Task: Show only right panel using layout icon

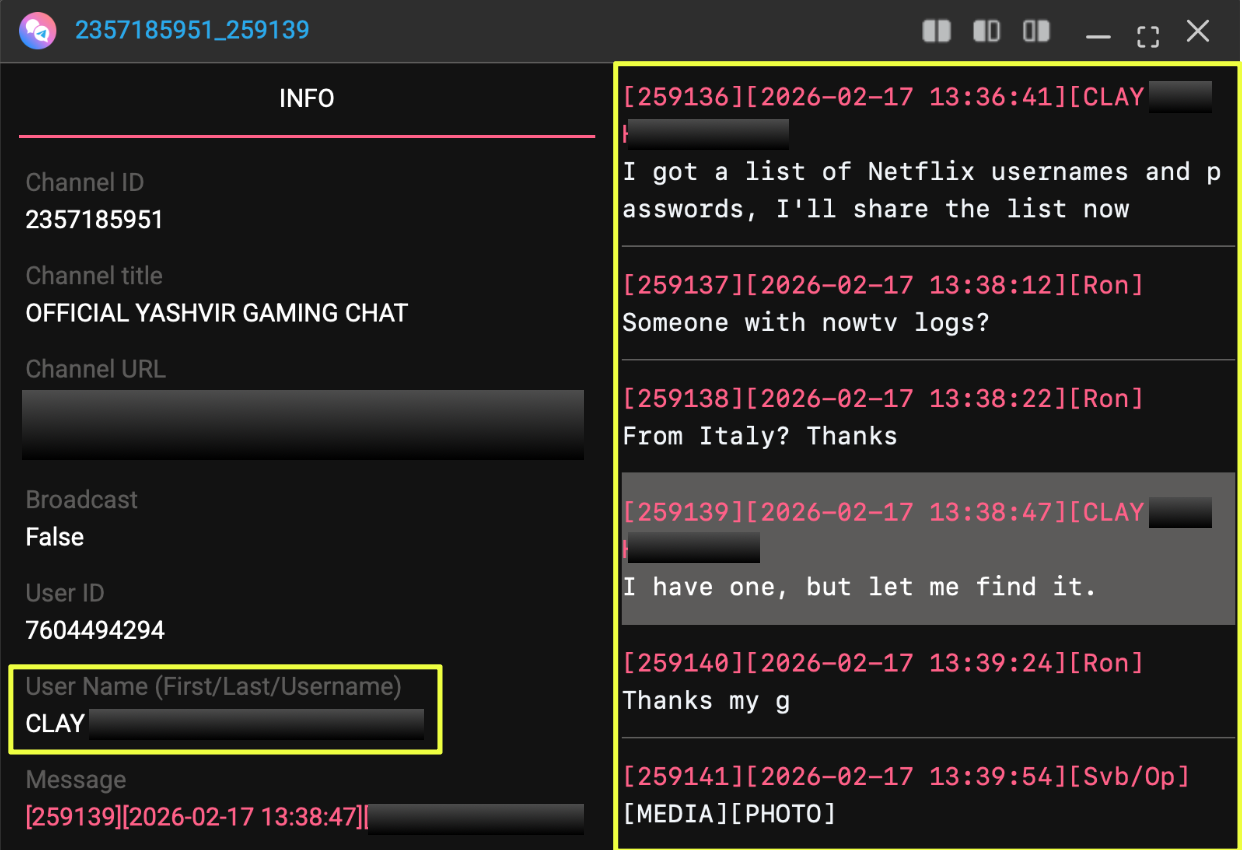Action: (x=1037, y=32)
